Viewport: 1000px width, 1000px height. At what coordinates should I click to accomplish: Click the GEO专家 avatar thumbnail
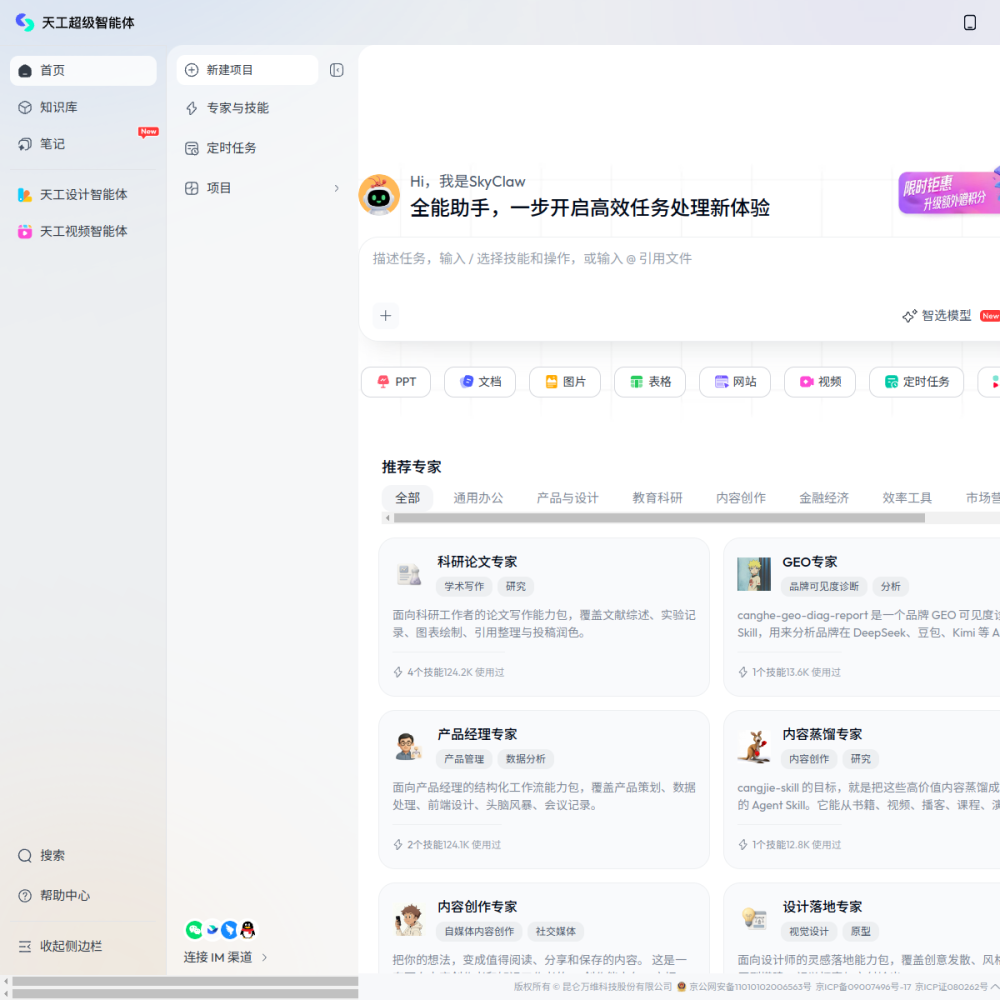(754, 574)
